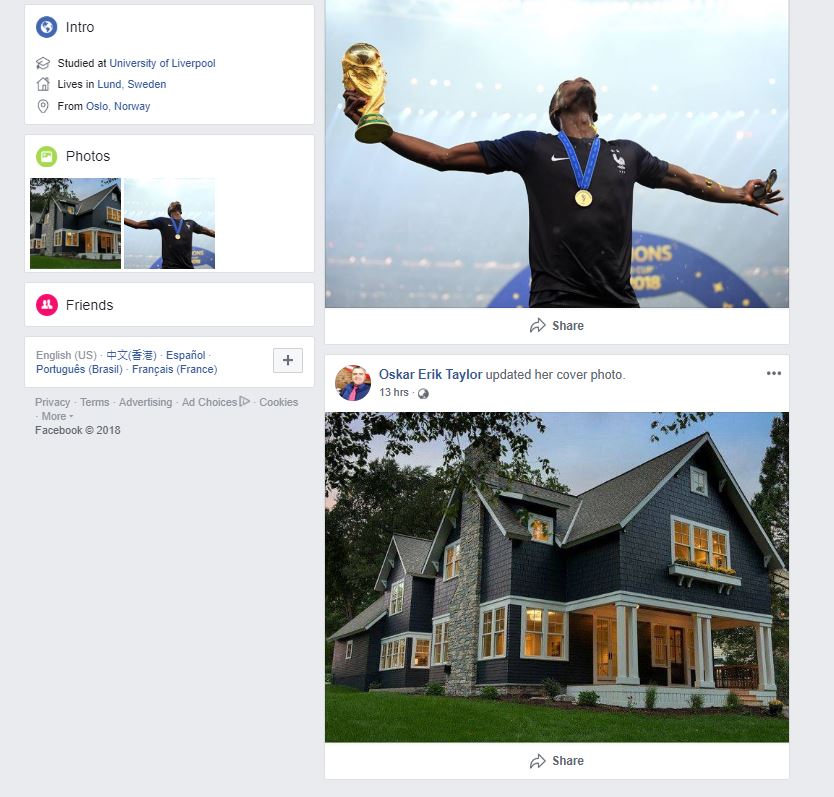Click the pink Friends section icon

click(46, 305)
